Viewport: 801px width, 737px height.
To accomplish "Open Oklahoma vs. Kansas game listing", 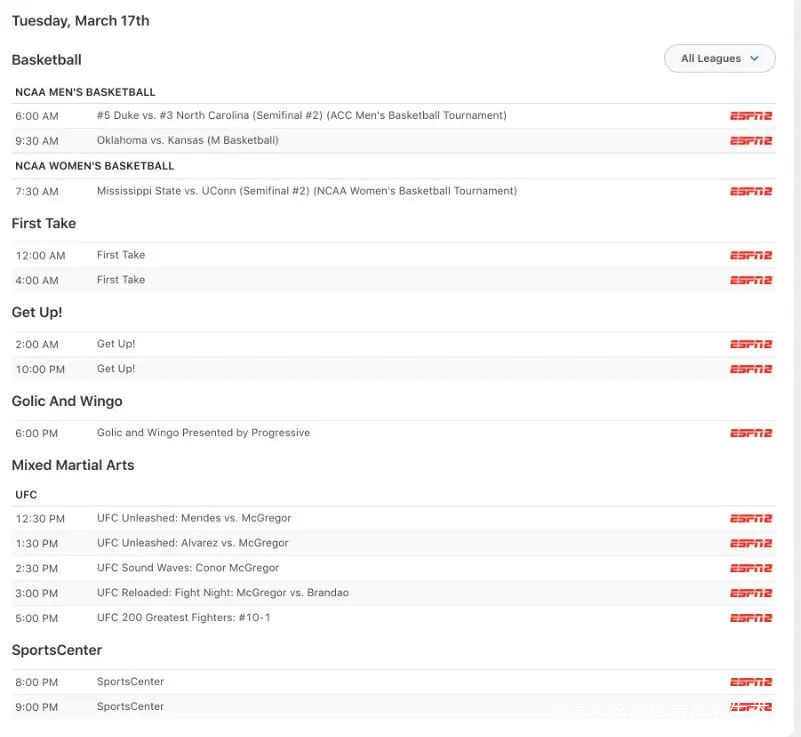I will click(187, 141).
